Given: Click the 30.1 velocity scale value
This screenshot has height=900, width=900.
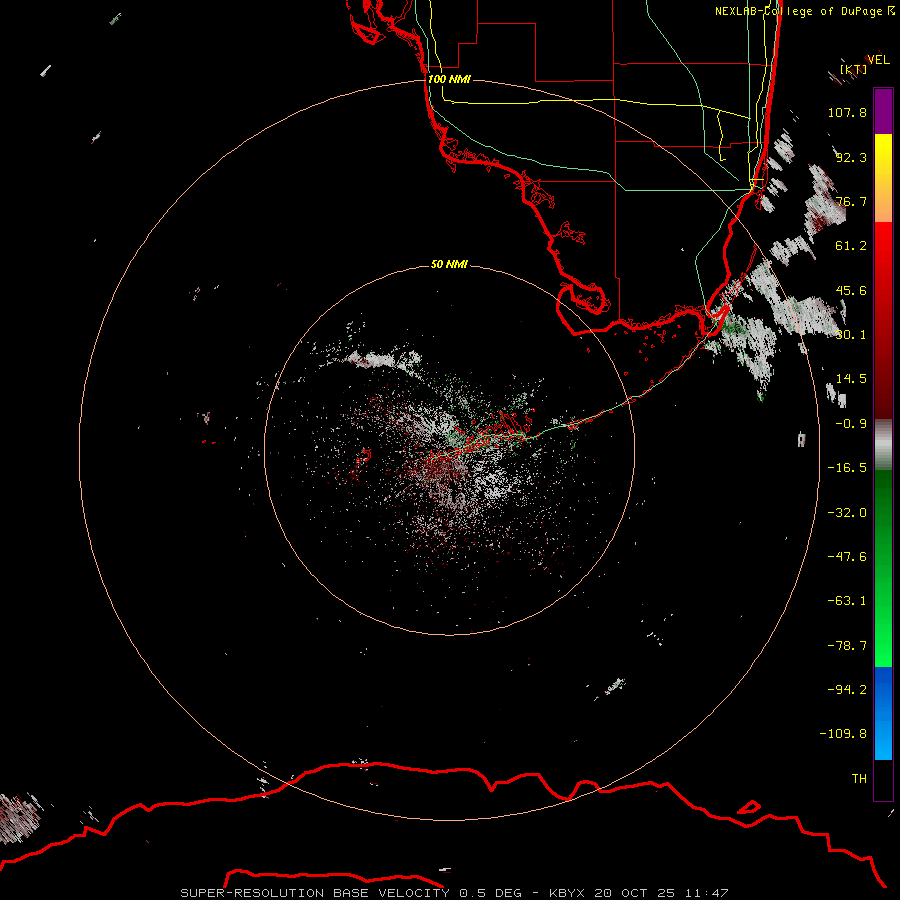Looking at the screenshot, I should coord(851,335).
